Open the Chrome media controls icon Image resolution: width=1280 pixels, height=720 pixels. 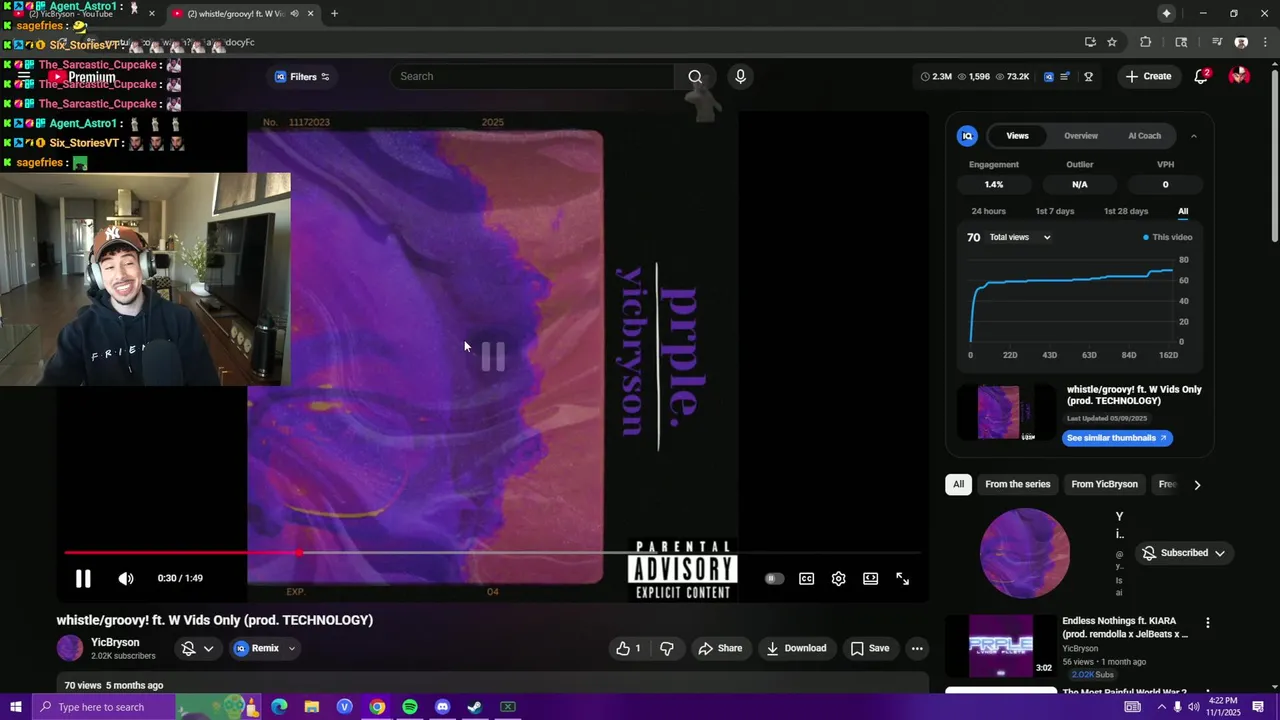point(1217,42)
